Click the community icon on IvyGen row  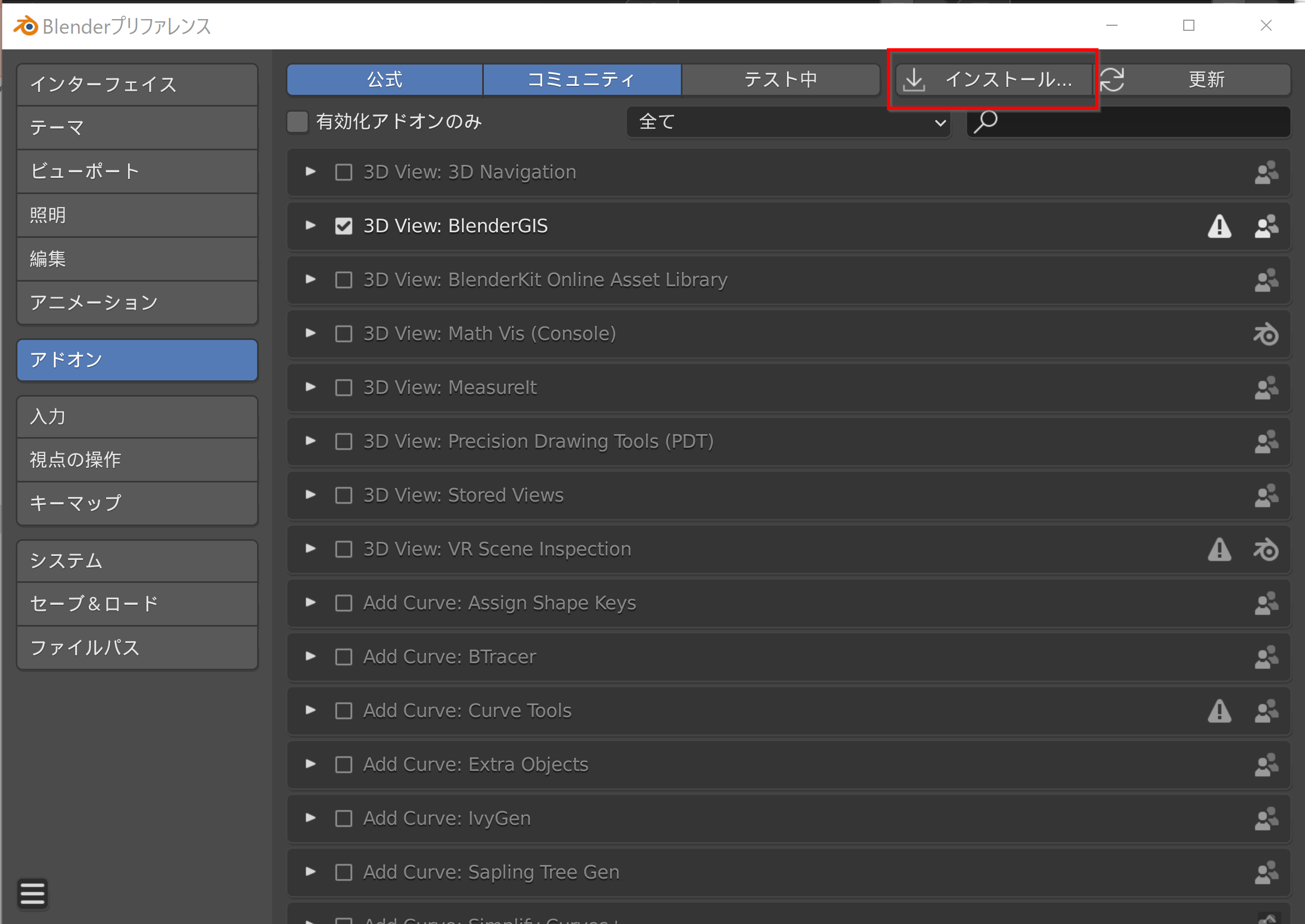(x=1266, y=819)
